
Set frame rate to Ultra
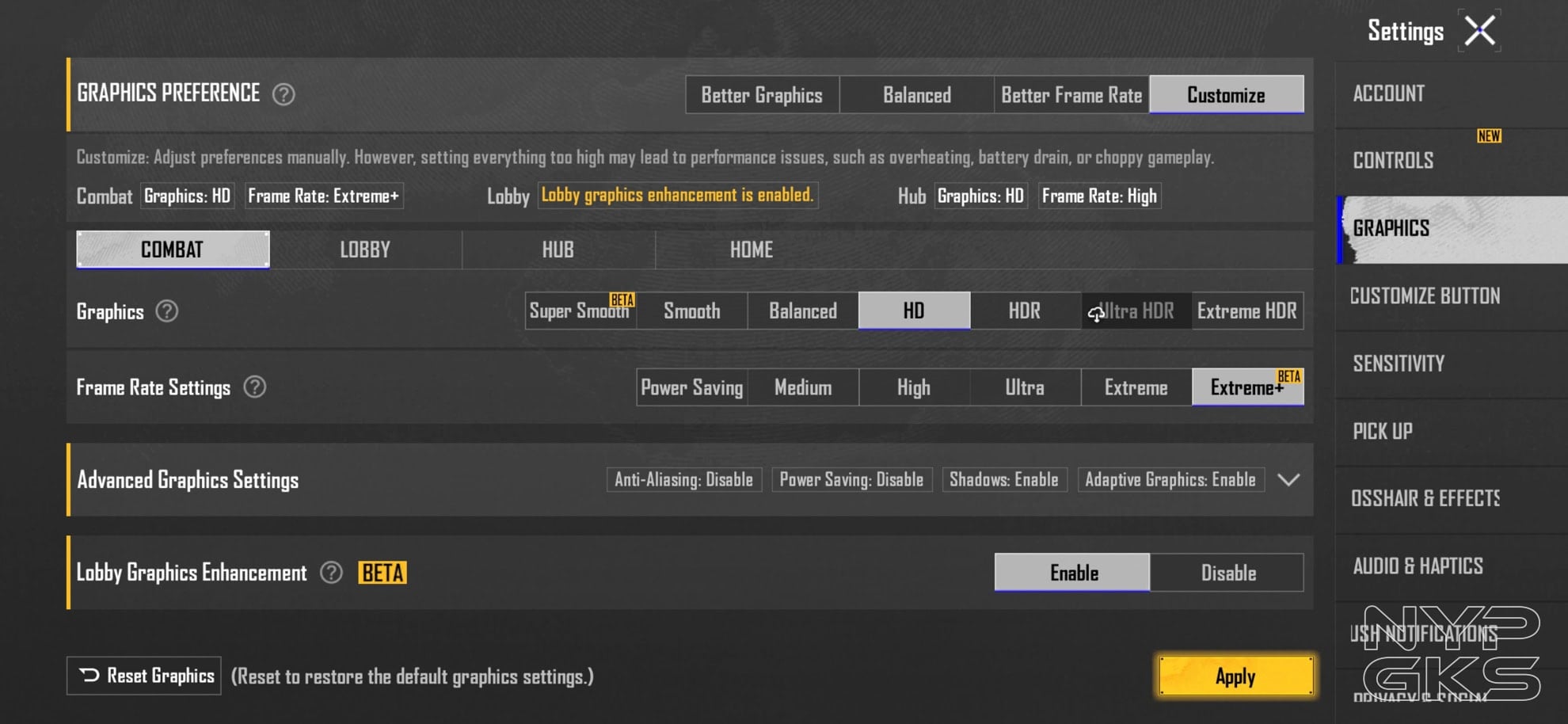pyautogui.click(x=1025, y=387)
